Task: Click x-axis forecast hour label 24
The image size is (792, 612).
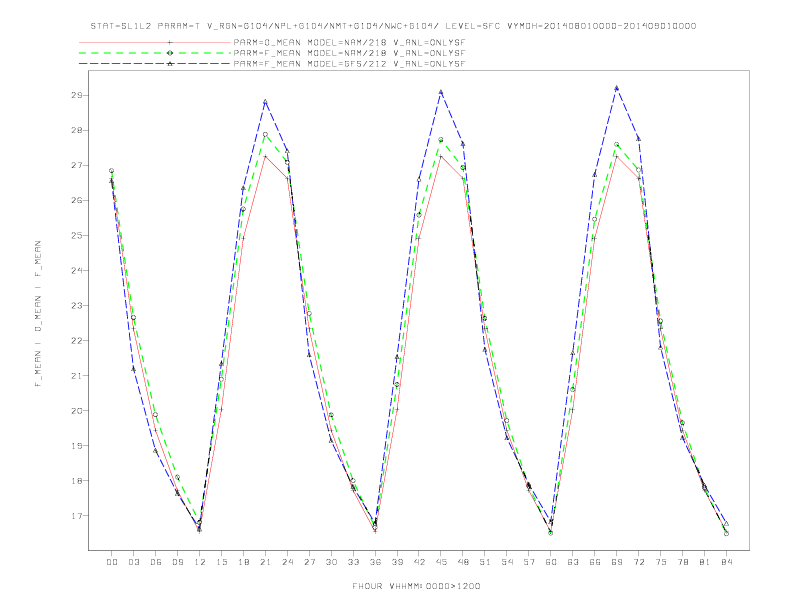Action: tap(287, 562)
